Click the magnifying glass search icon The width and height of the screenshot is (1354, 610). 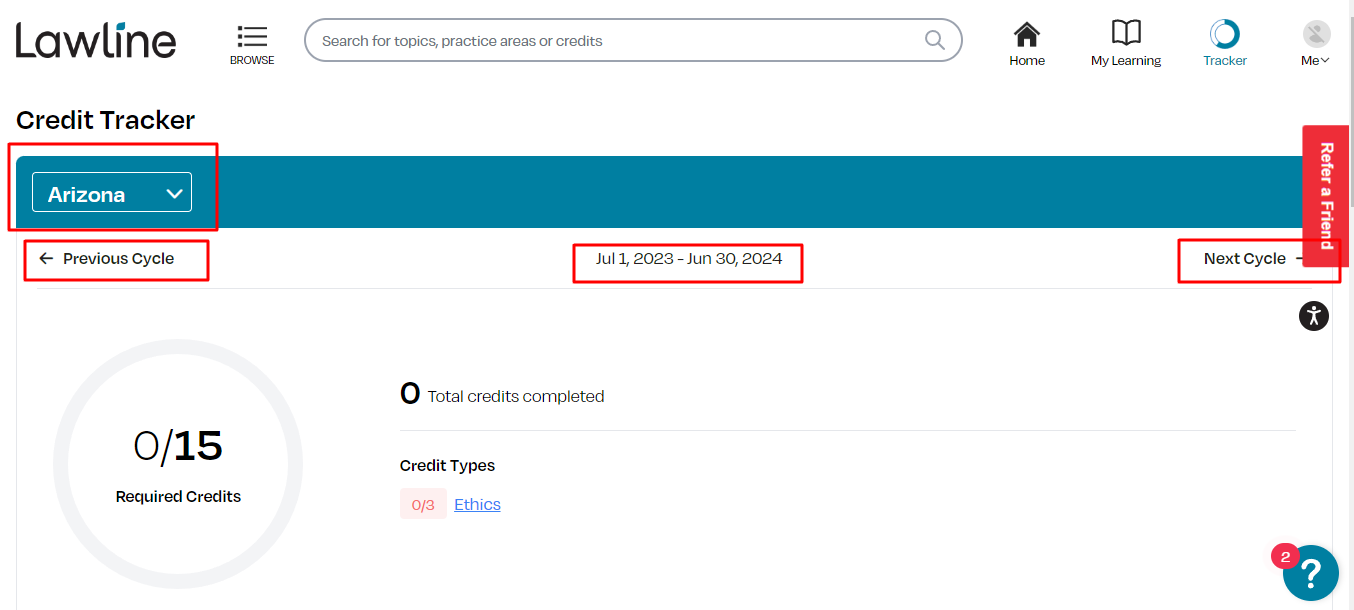pos(934,40)
